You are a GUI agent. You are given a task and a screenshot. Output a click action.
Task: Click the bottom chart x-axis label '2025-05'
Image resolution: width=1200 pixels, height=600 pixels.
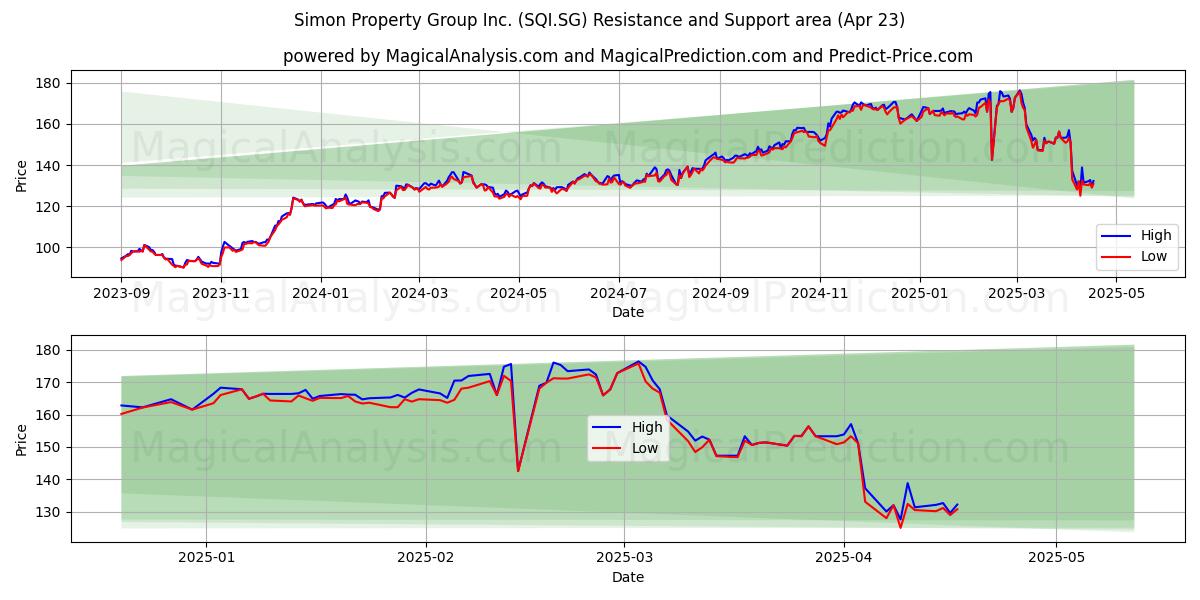click(x=1057, y=559)
